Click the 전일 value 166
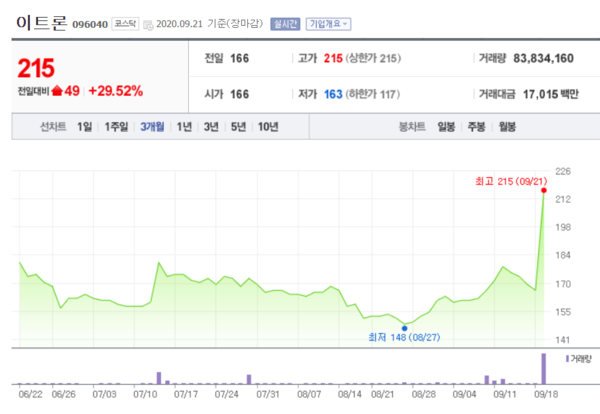 coord(240,59)
